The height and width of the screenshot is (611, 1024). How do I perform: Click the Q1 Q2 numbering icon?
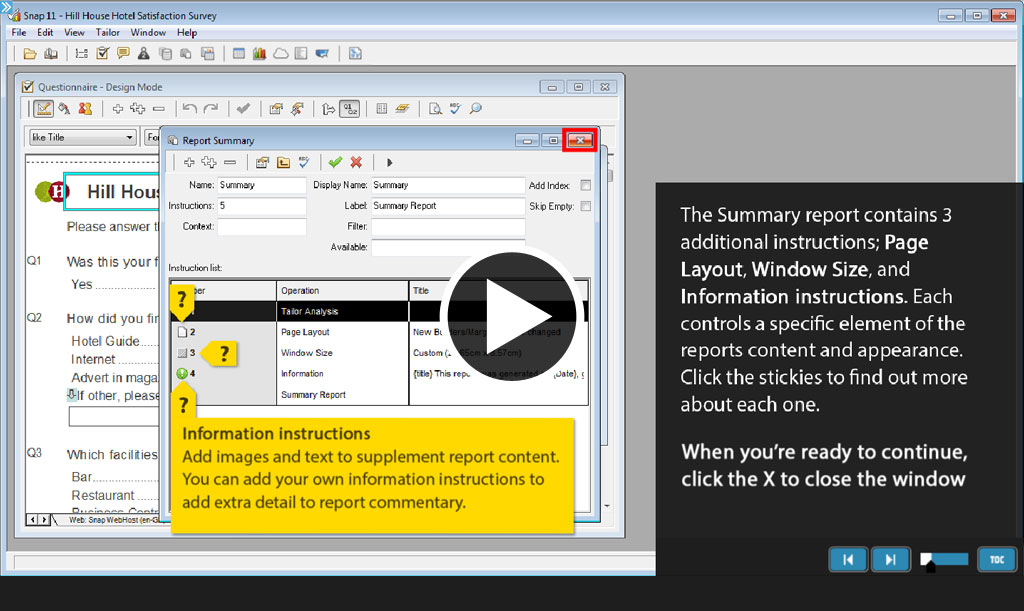pos(350,108)
